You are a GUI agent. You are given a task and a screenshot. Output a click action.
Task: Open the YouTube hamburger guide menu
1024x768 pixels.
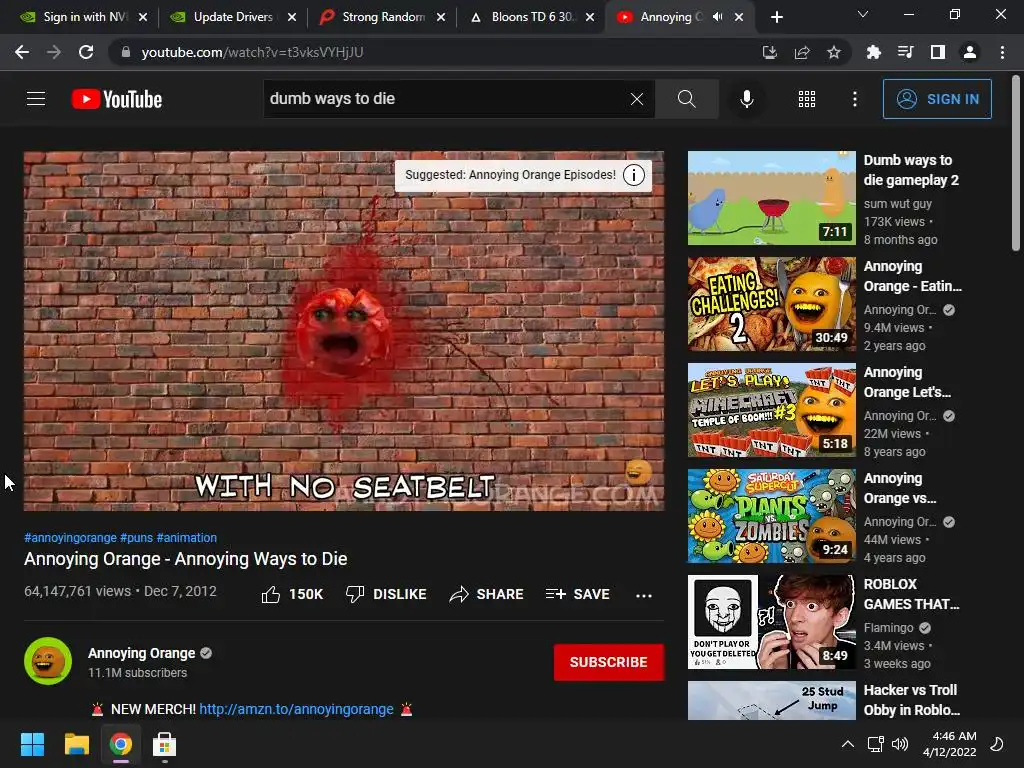[36, 99]
